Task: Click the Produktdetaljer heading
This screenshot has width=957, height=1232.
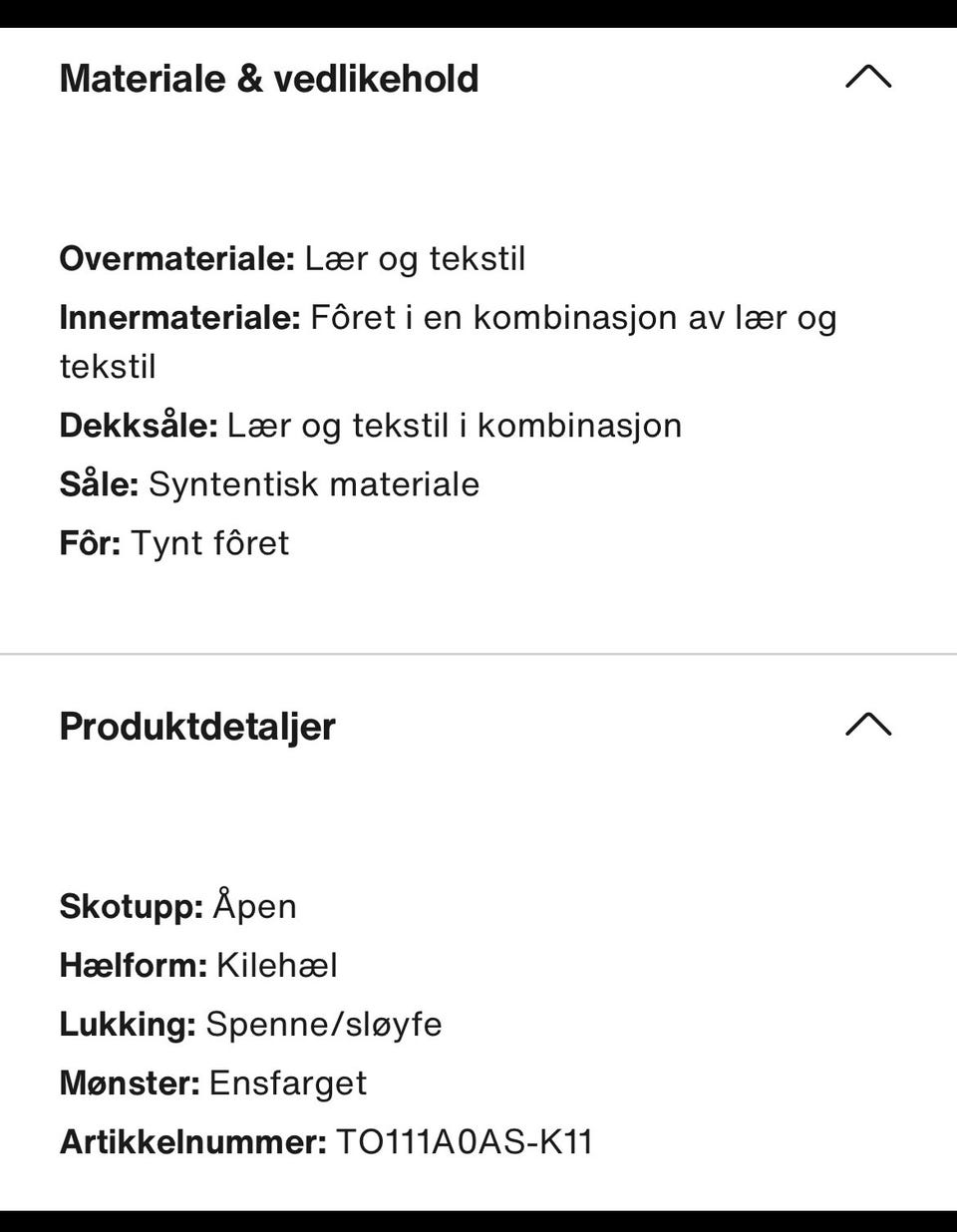Action: tap(197, 727)
